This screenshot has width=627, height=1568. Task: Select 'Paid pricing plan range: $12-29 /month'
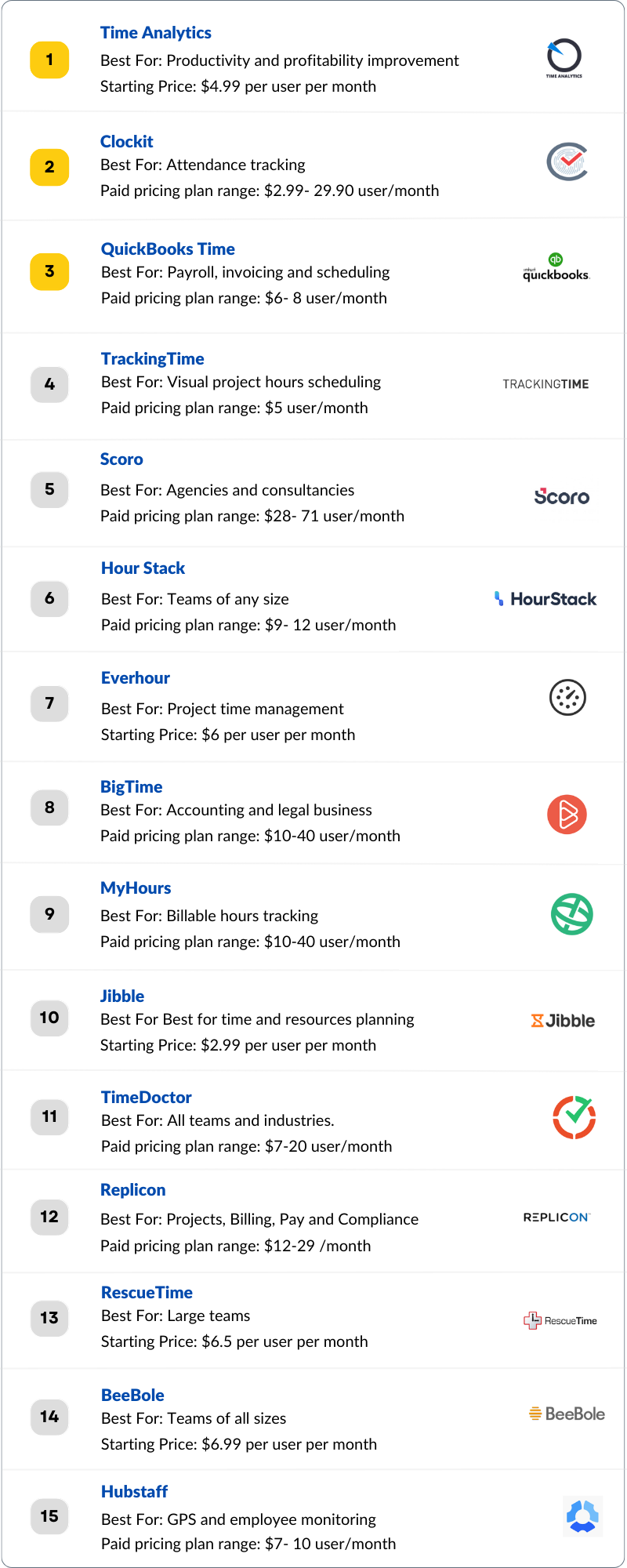pos(236,1247)
